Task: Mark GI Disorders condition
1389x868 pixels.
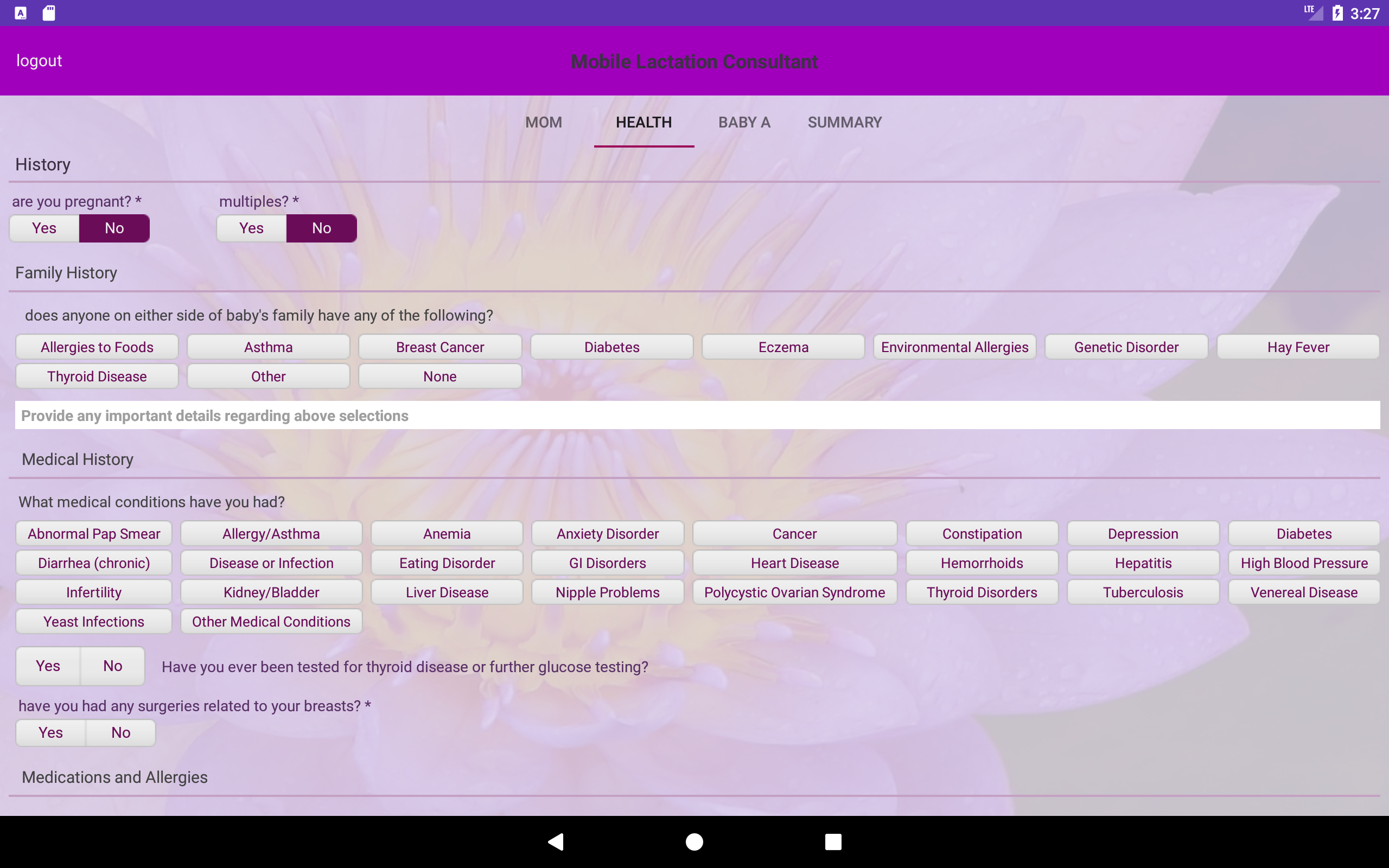Action: 608,563
